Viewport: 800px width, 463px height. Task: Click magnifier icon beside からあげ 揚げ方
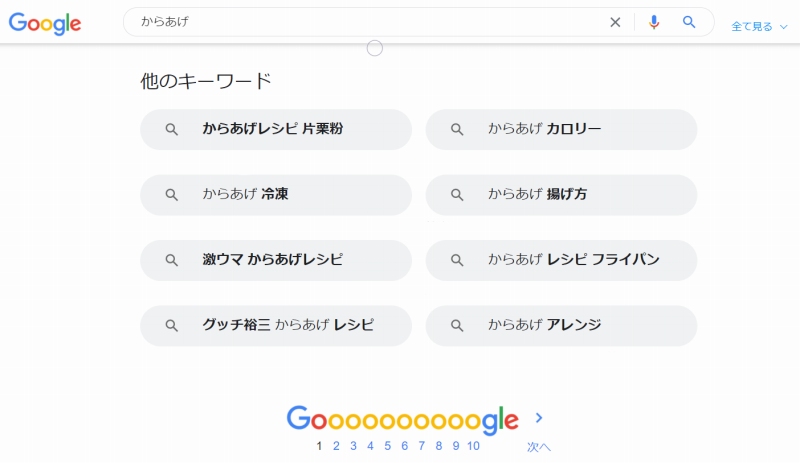coord(457,194)
